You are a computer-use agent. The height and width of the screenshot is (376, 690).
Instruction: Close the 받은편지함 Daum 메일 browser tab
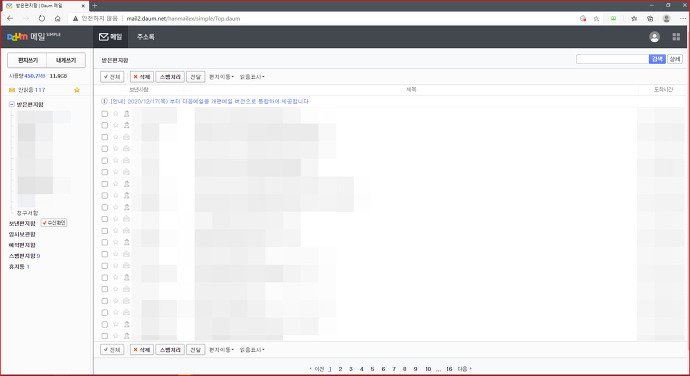point(83,6)
